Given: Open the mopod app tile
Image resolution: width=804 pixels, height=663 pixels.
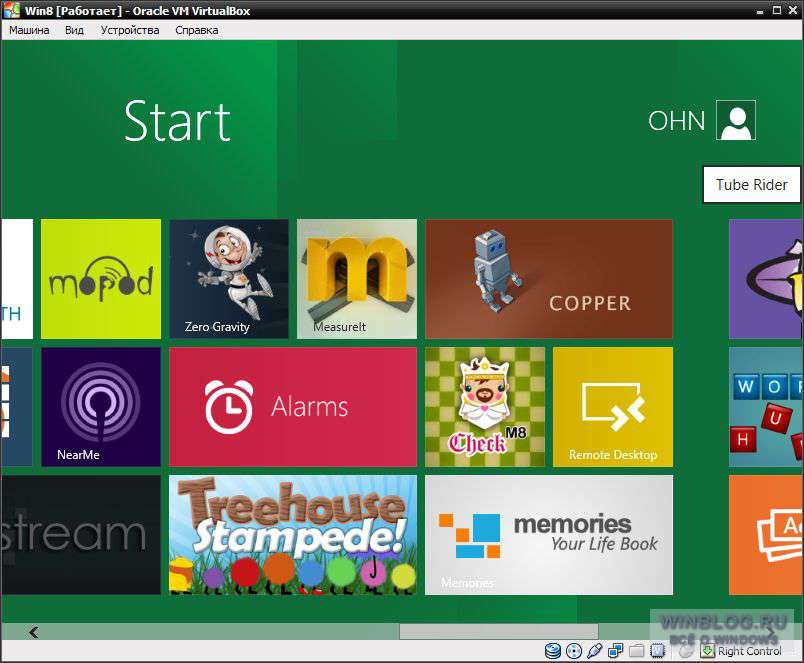Looking at the screenshot, I should (x=100, y=279).
